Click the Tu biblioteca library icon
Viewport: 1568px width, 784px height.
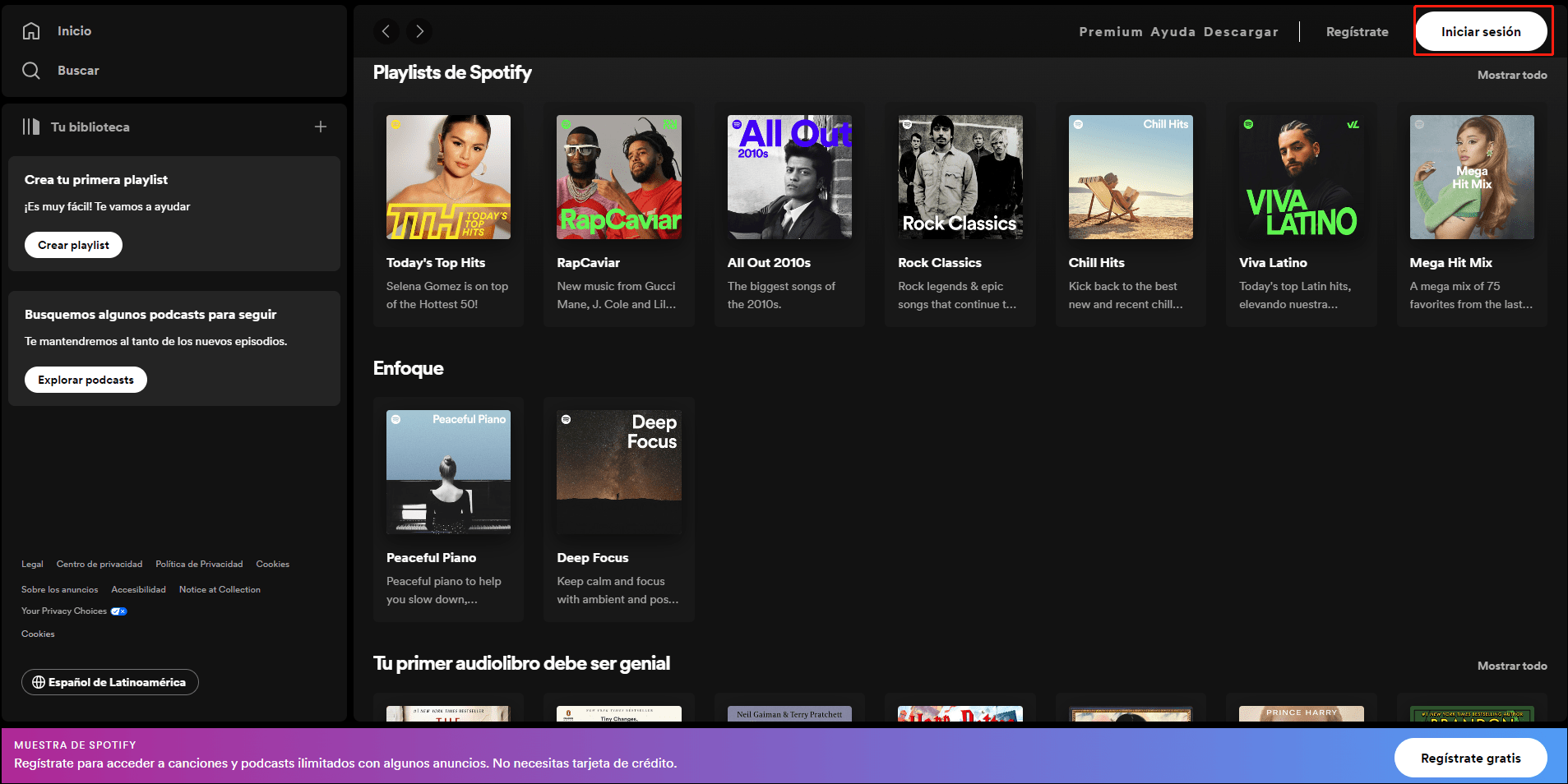31,127
